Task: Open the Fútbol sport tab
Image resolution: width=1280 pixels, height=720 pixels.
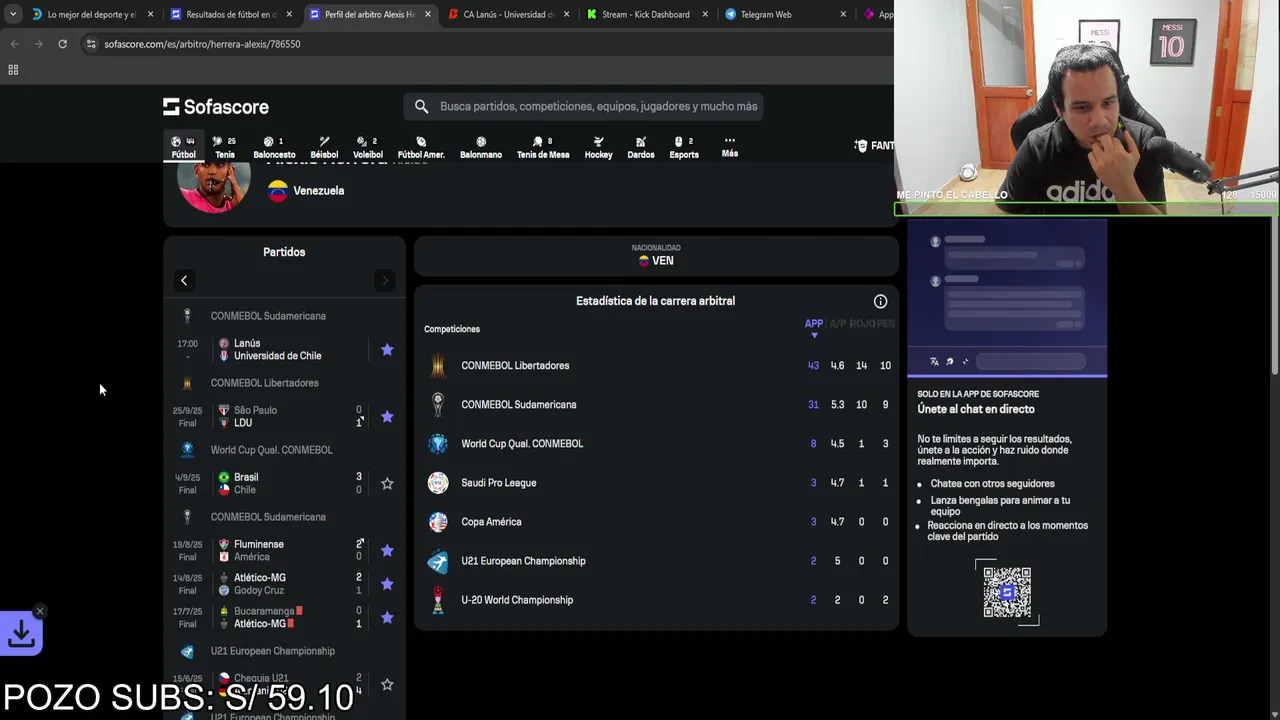Action: [x=183, y=147]
